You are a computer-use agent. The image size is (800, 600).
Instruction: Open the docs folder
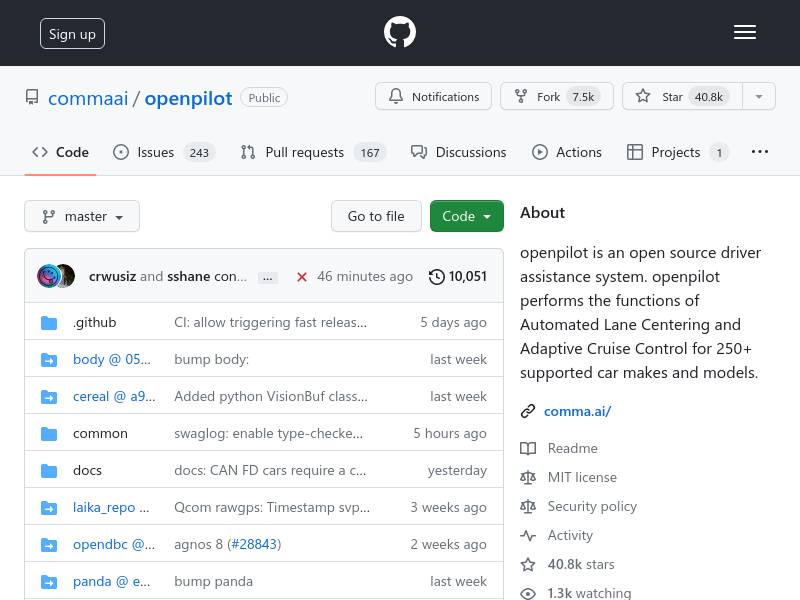pos(87,470)
